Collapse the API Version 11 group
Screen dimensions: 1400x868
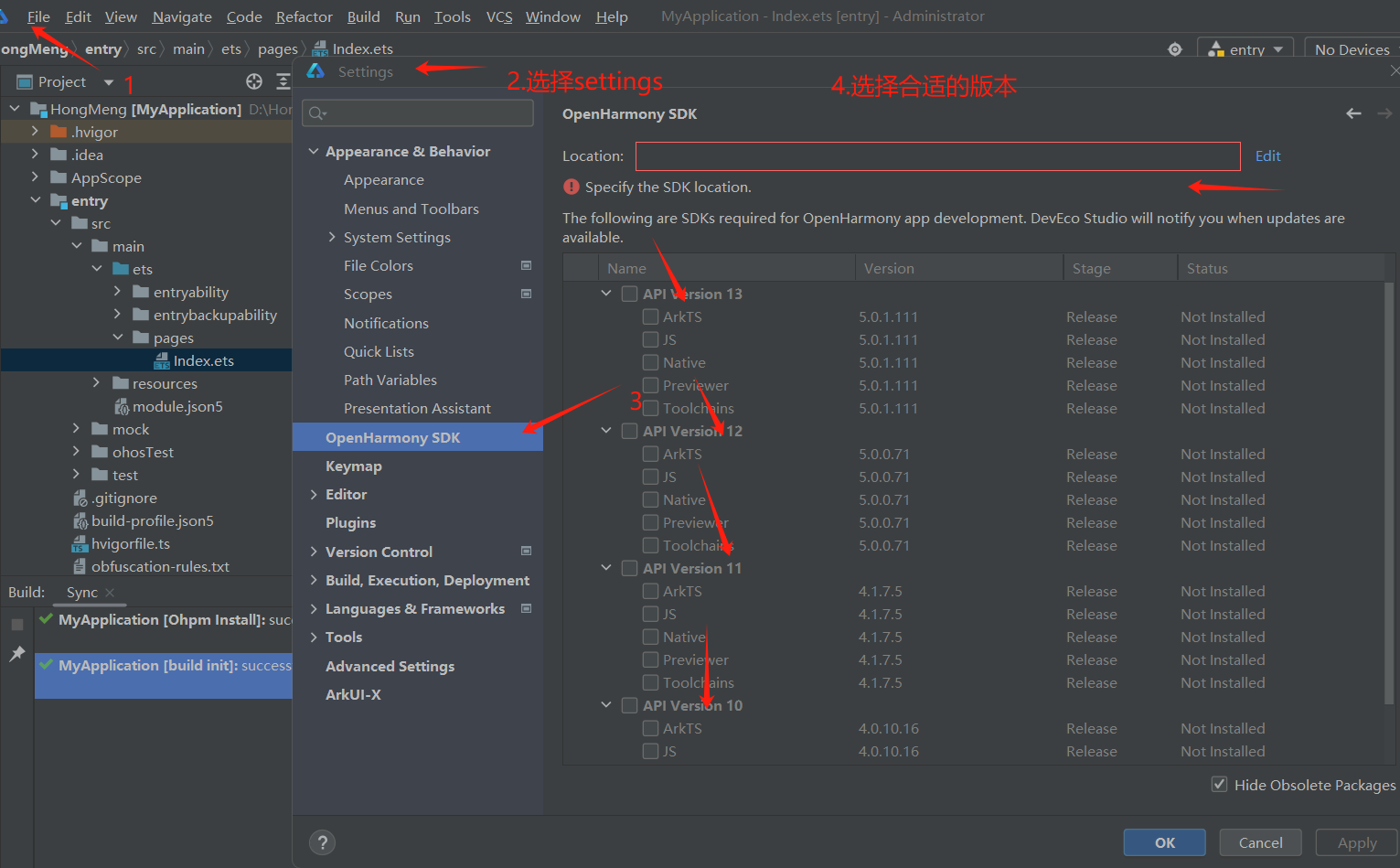(606, 568)
